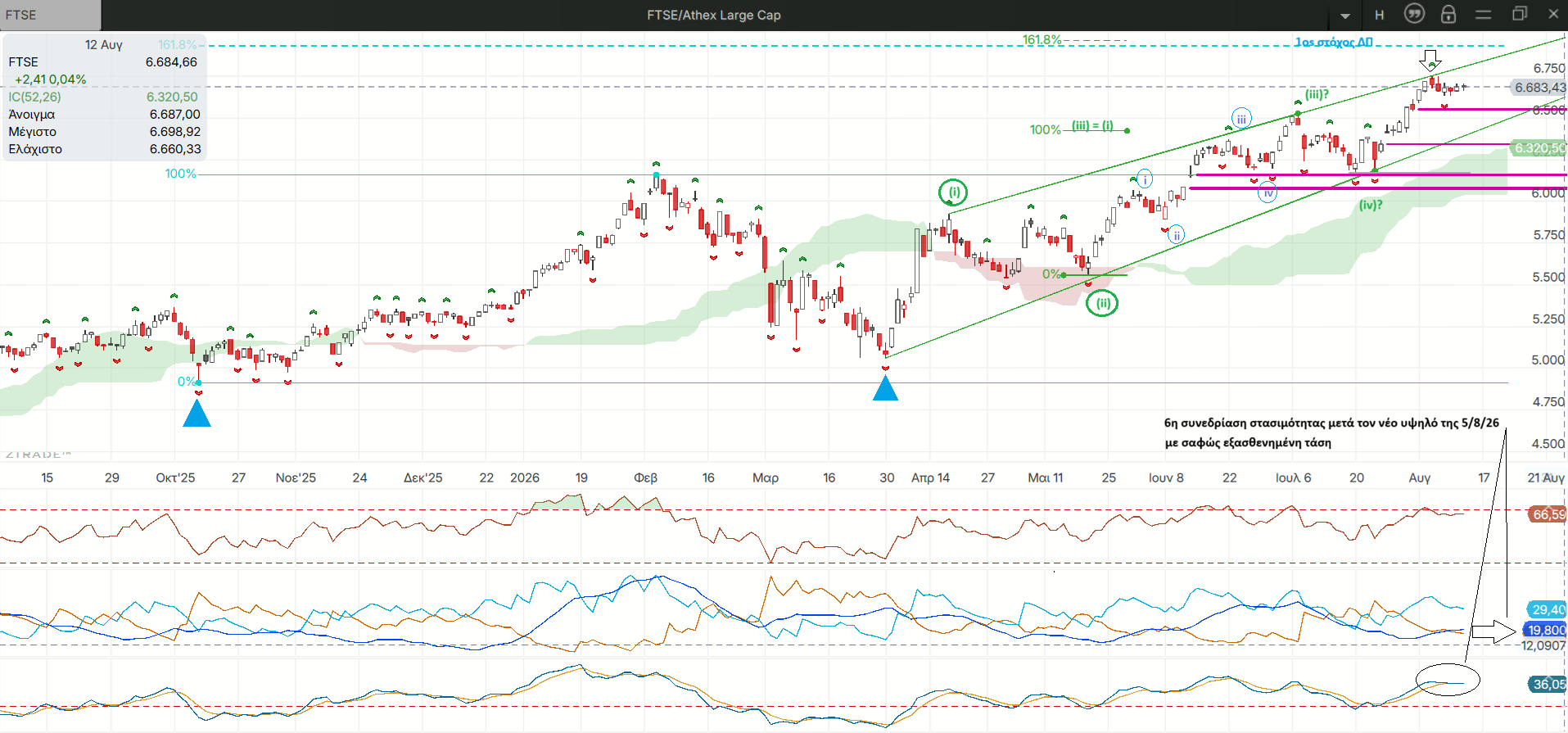Click the Ελάχιστο value 6.660,33
The image size is (1568, 733).
174,149
